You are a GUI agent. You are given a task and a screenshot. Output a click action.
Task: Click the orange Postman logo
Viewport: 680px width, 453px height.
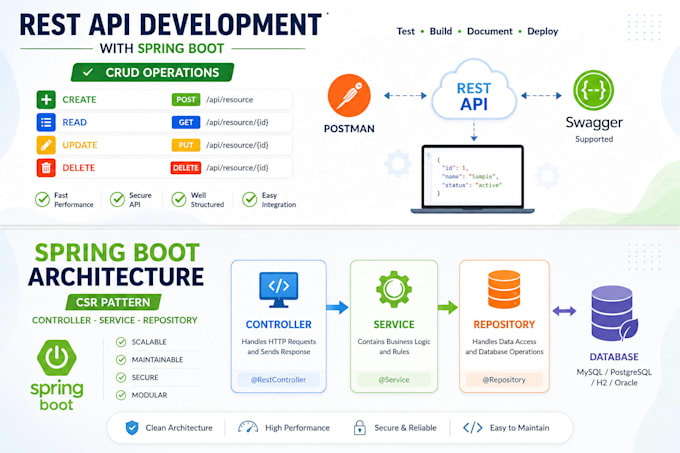(x=349, y=95)
